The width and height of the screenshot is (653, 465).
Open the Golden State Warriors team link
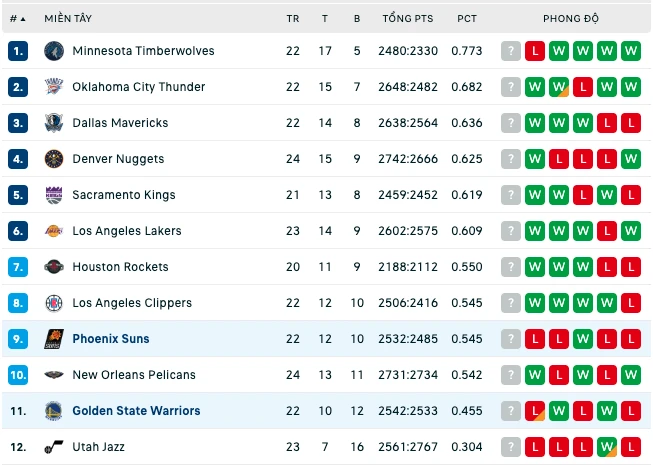tap(136, 411)
